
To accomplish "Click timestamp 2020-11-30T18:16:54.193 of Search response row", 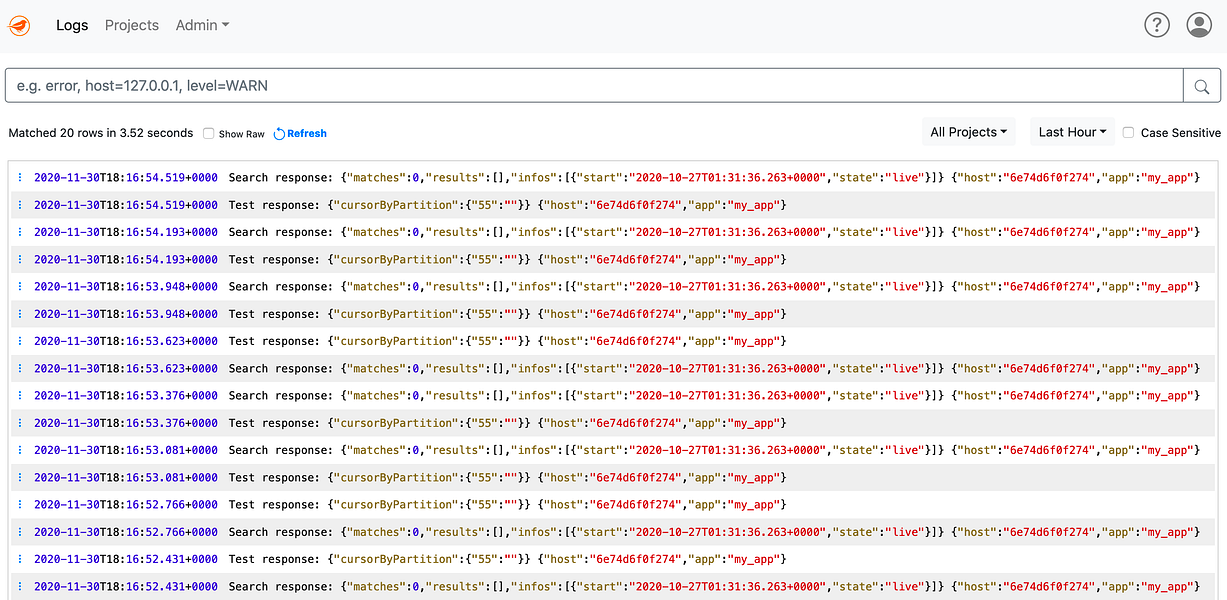I will coord(126,232).
